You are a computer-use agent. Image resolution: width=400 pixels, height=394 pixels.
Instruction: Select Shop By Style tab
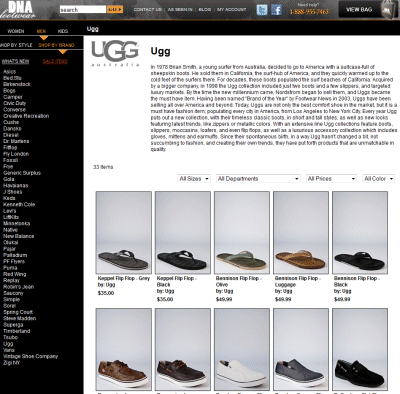point(16,45)
